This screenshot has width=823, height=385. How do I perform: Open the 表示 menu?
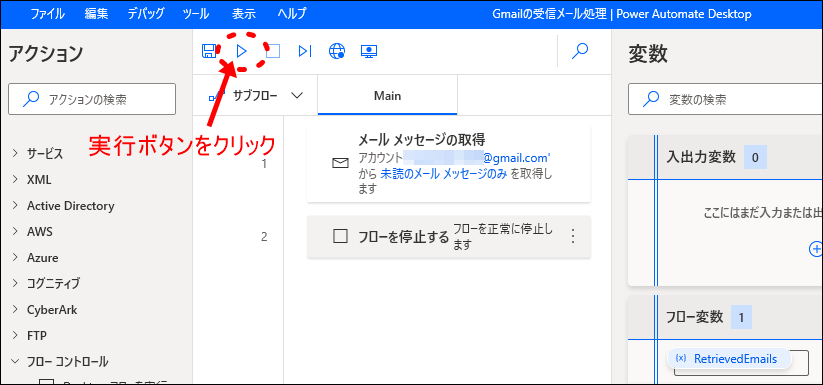click(244, 14)
